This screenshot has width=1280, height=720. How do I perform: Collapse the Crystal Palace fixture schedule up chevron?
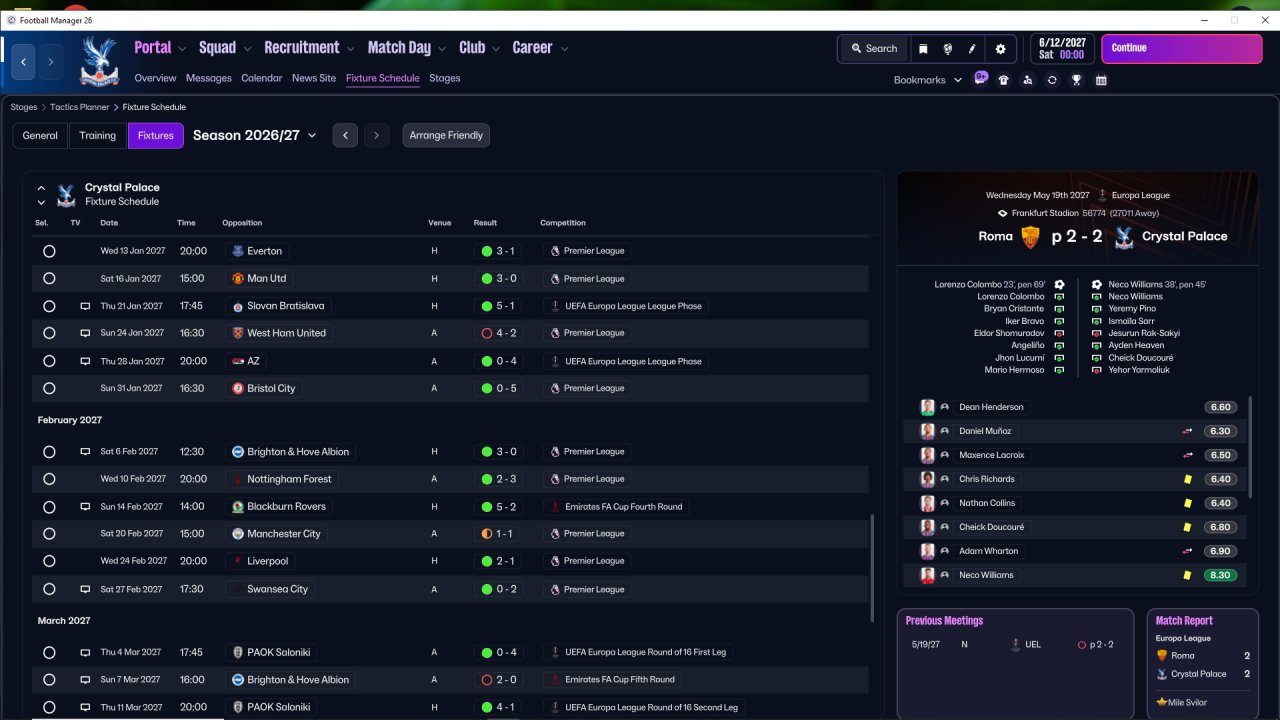pyautogui.click(x=41, y=188)
